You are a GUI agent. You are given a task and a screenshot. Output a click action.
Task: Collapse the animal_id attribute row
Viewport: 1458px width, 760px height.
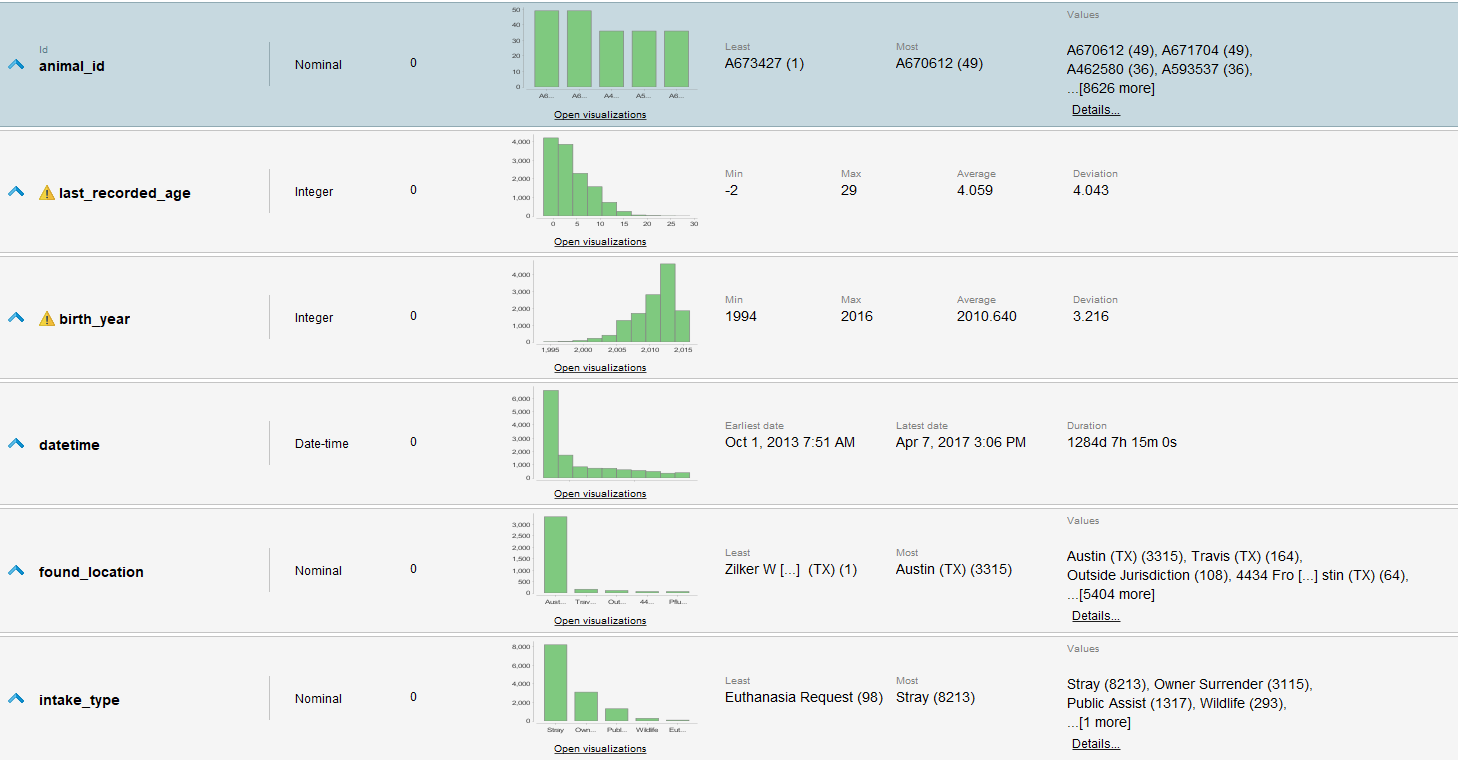(x=16, y=64)
